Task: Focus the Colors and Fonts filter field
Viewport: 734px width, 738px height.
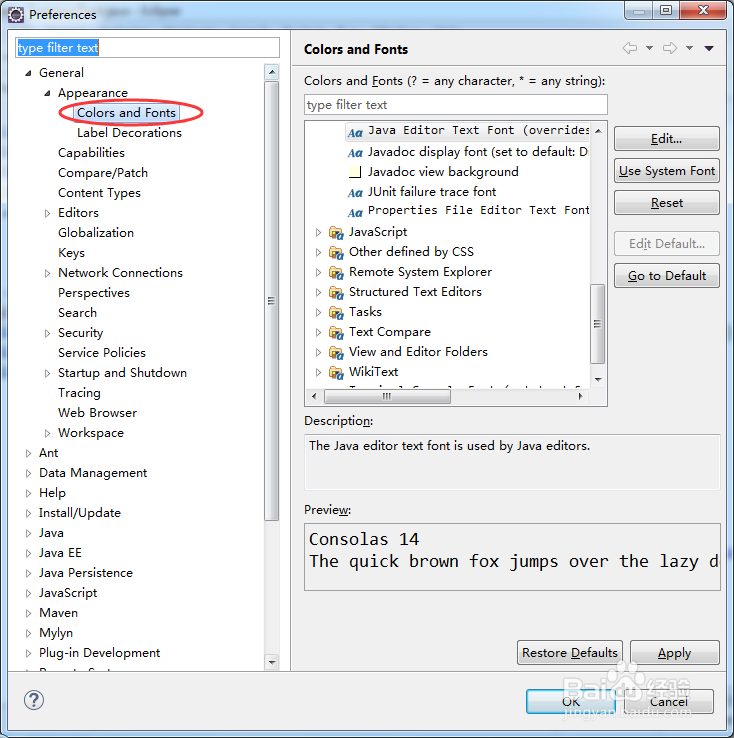Action: [x=456, y=104]
